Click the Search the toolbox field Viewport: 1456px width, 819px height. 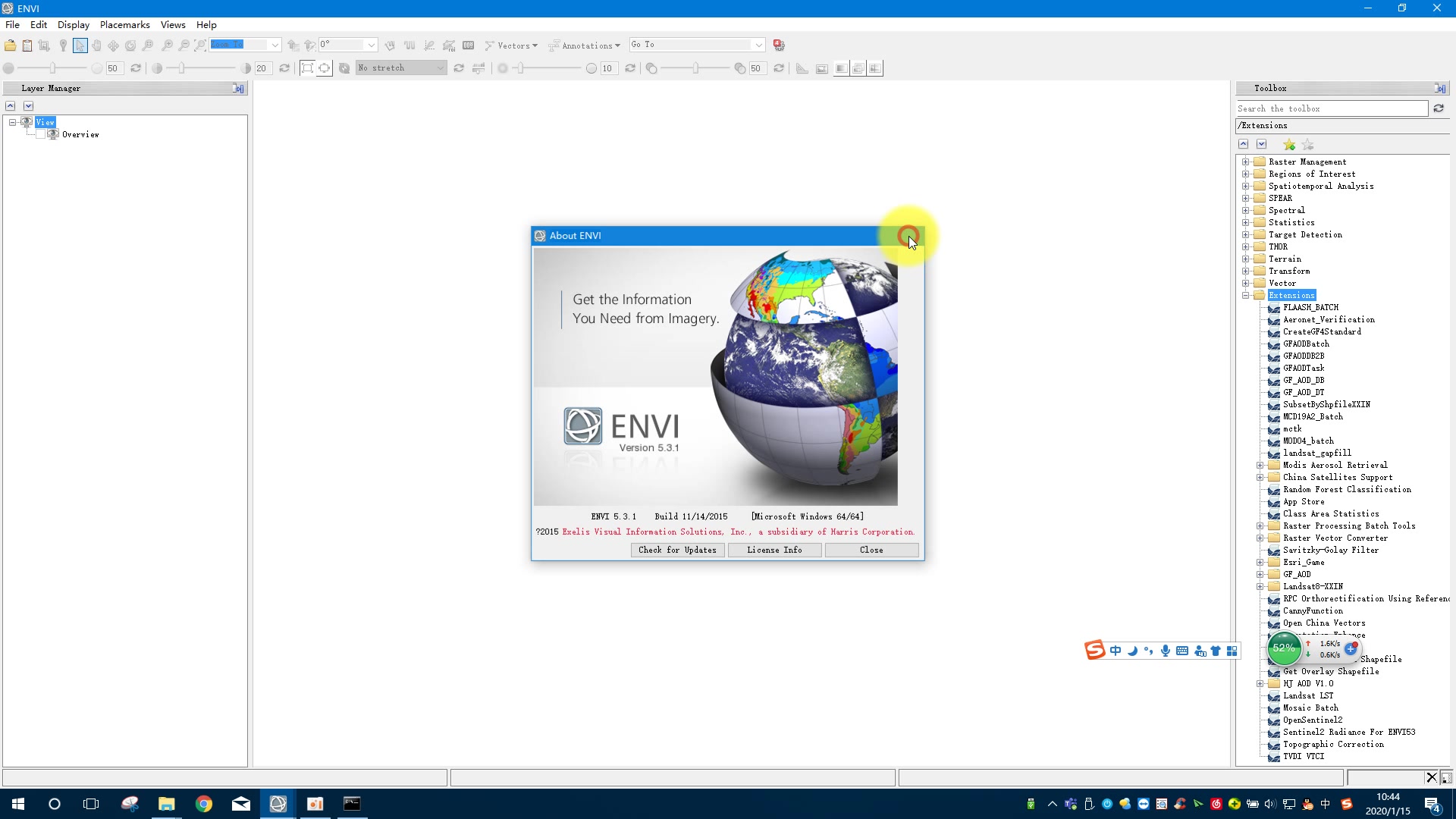point(1331,108)
